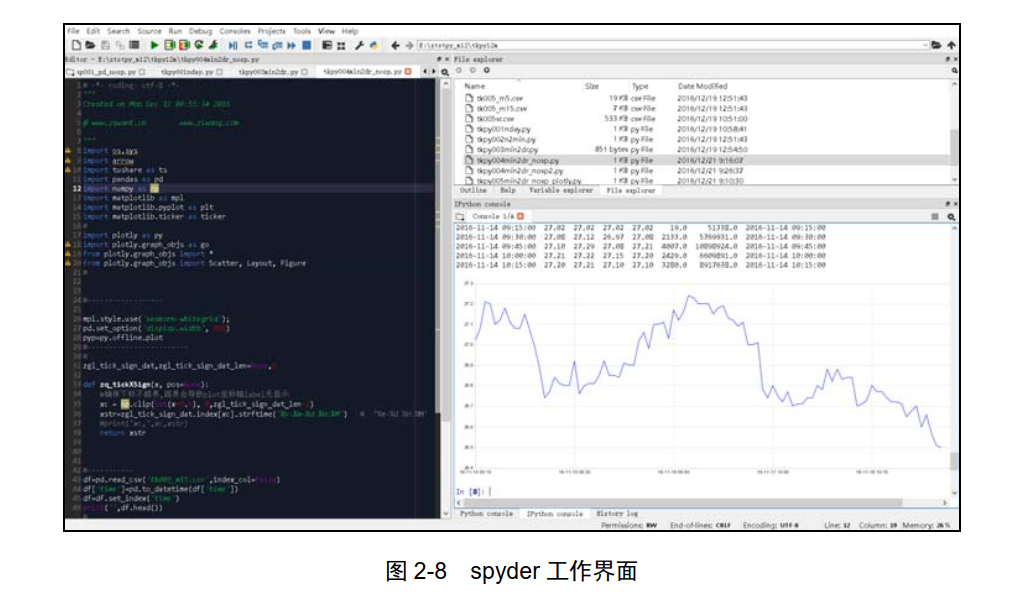Click Maximize current pane icon
Screen dimensions: 1022x597
(x=327, y=45)
